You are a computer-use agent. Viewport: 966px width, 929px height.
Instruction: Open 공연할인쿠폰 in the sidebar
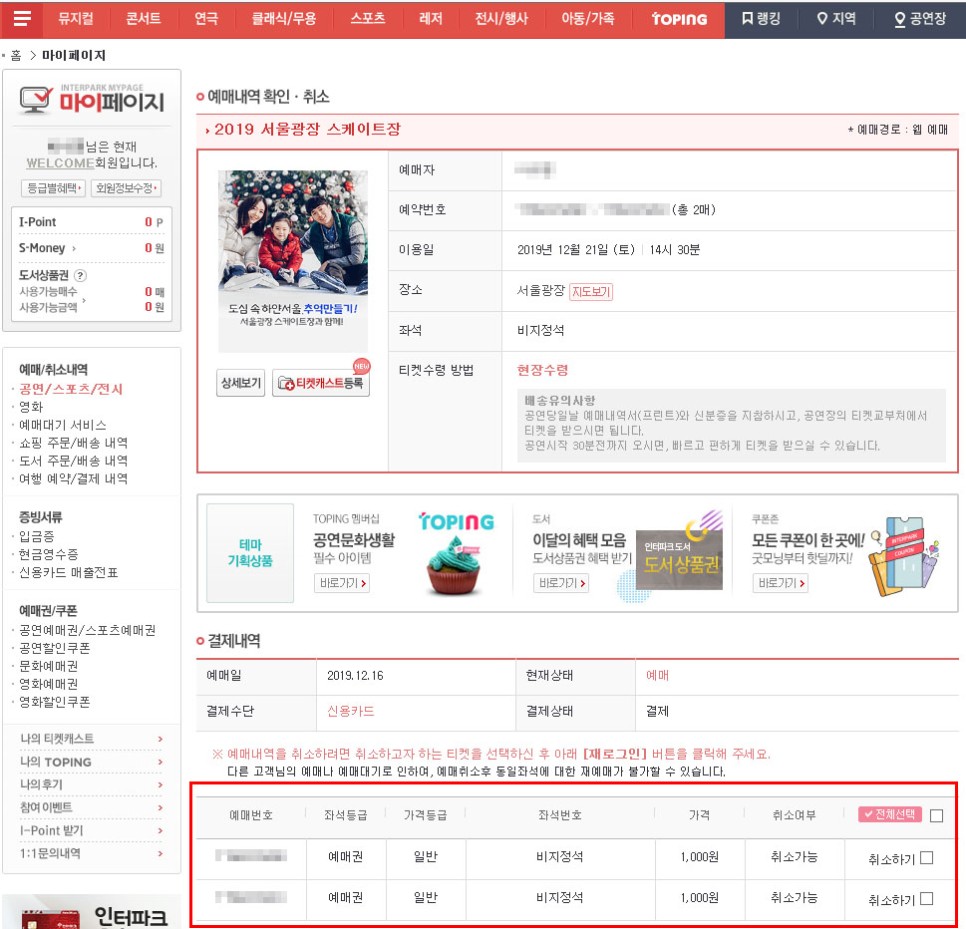tap(54, 647)
